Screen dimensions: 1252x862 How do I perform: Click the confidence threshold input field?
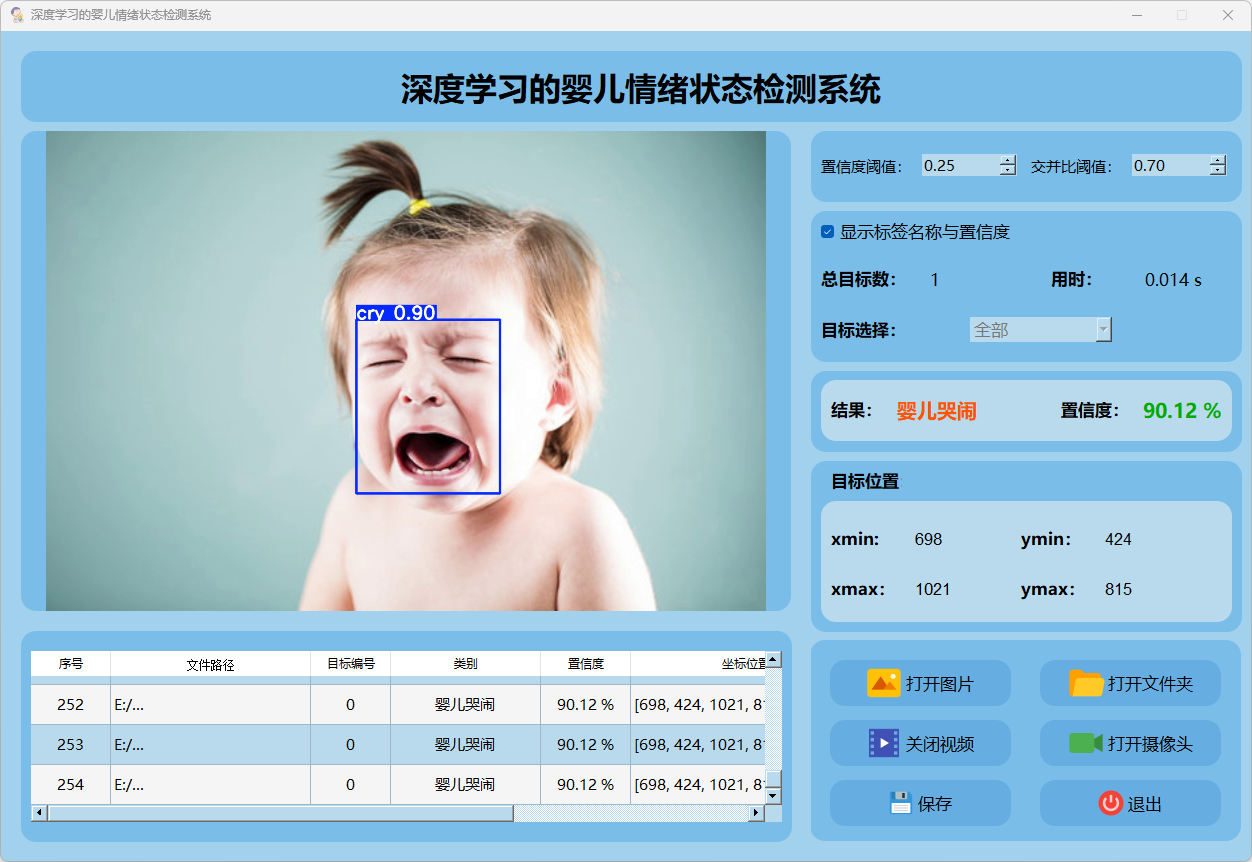[x=959, y=166]
